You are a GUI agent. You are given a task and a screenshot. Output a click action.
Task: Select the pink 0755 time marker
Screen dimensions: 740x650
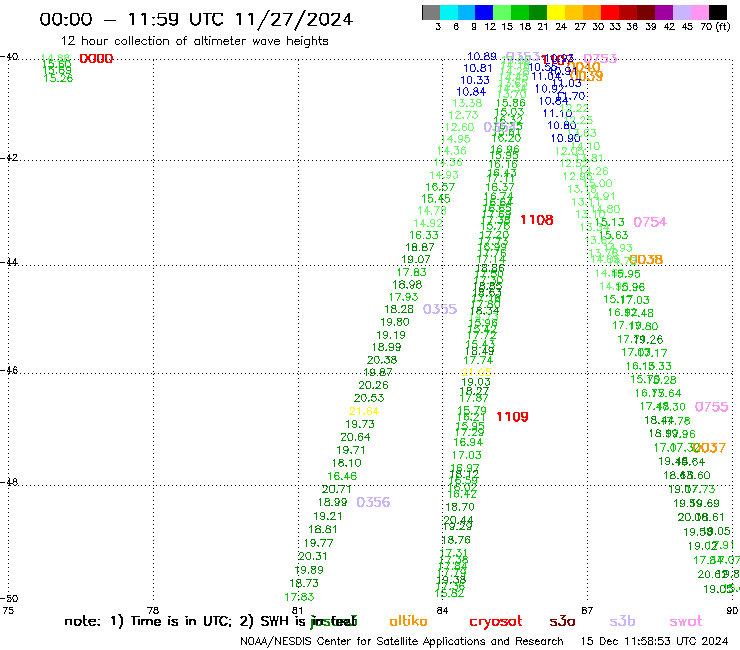point(711,407)
